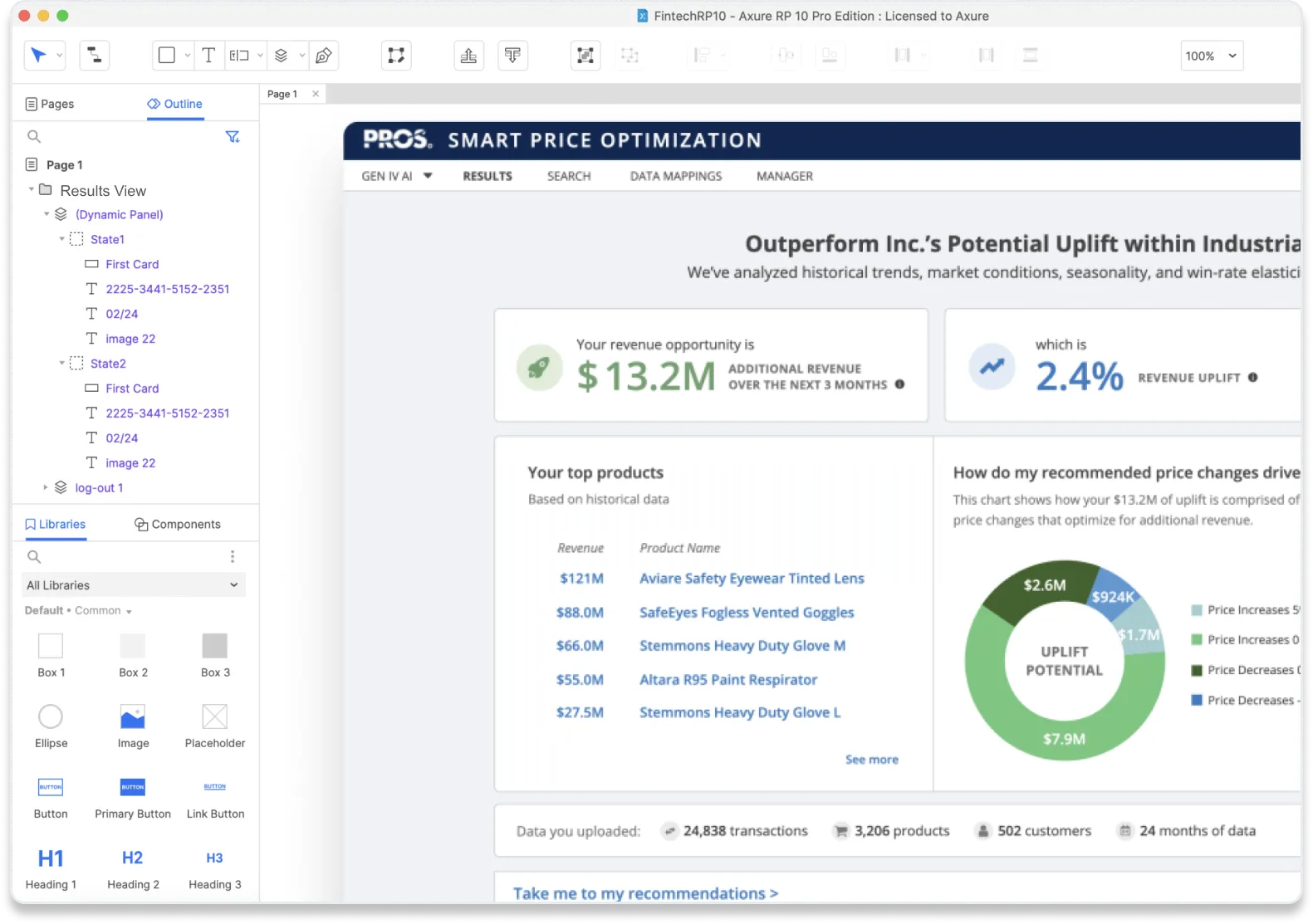This screenshot has height=924, width=1313.
Task: Click the $7.9M green donut chart segment
Action: point(1064,739)
